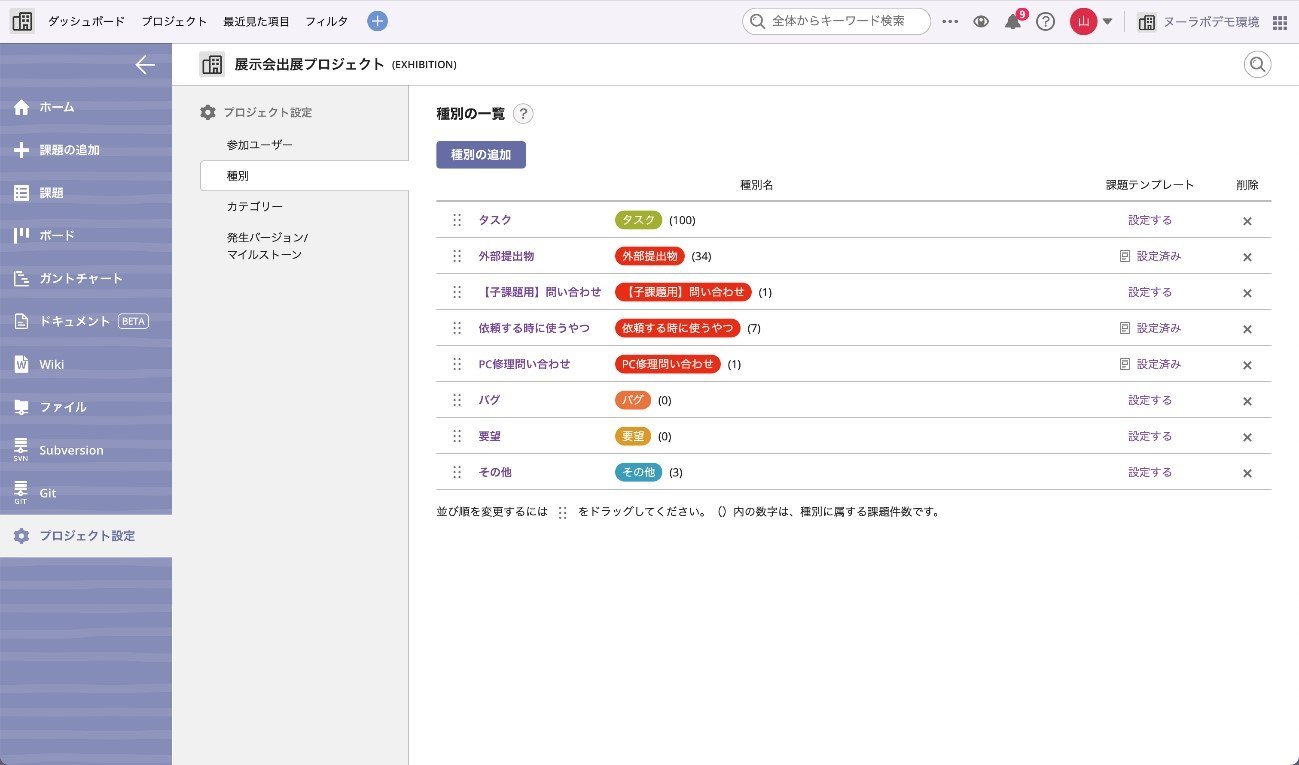Click the 種別の追加 button
Viewport: 1299px width, 765px height.
click(481, 155)
